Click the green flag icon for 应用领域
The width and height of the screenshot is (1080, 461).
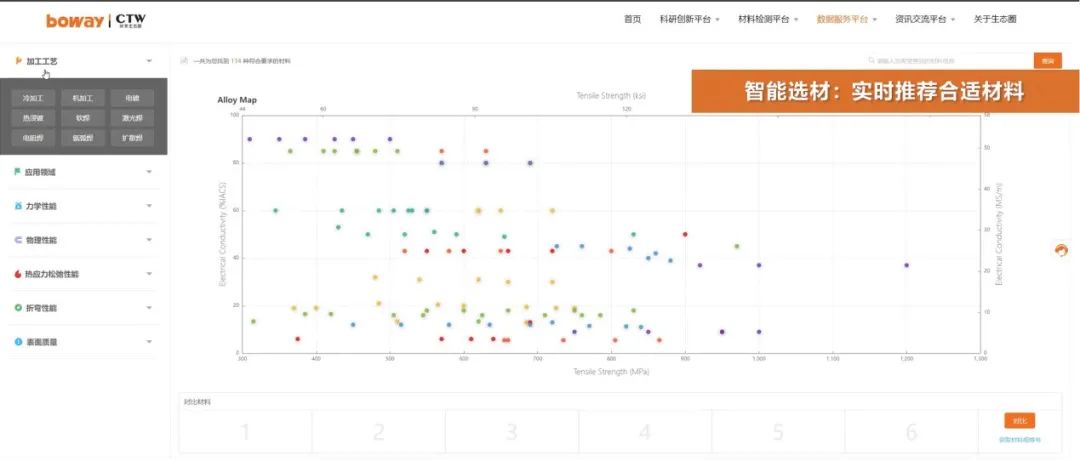pyautogui.click(x=18, y=172)
